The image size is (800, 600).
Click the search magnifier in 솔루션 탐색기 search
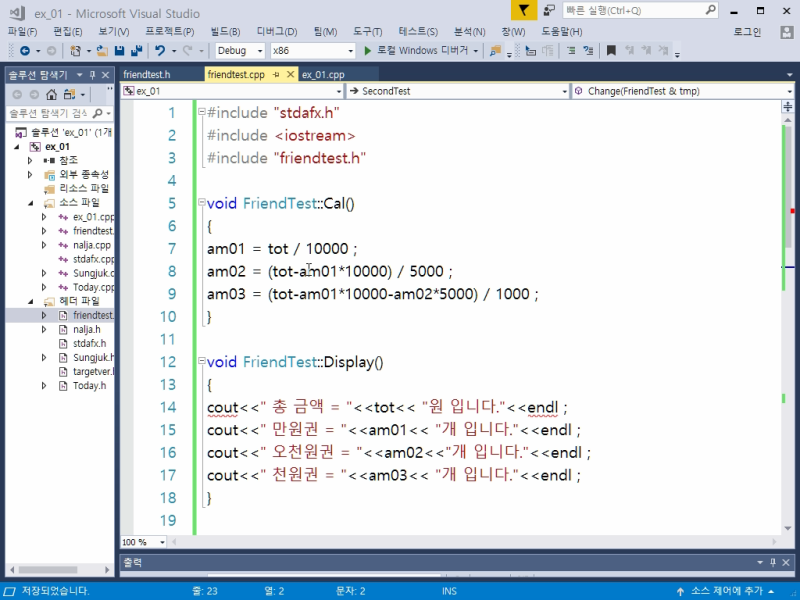(97, 113)
